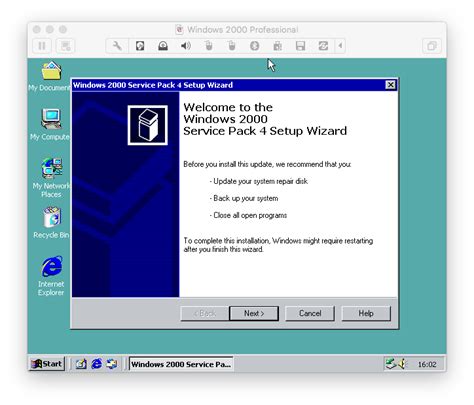Open Help for the Setup Wizard
This screenshot has height=405, width=474.
click(x=366, y=313)
